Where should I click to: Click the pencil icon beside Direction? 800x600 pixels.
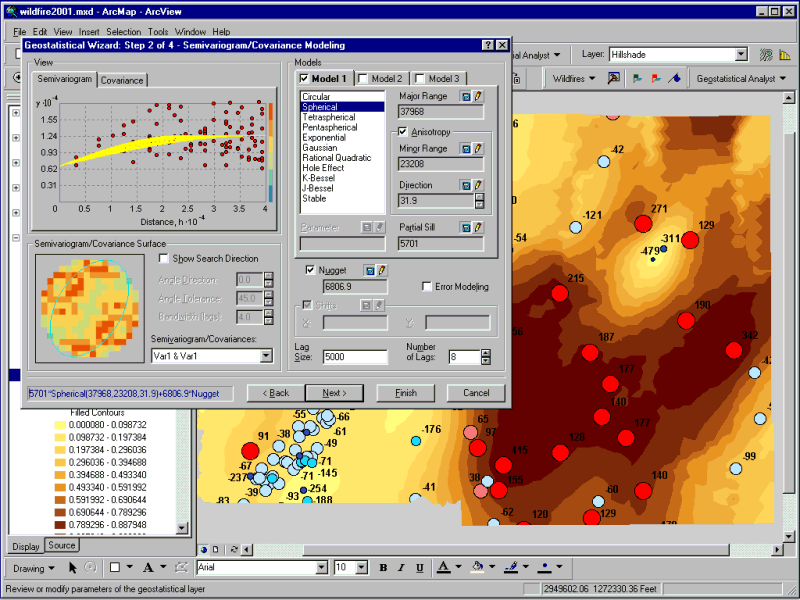pyautogui.click(x=478, y=185)
